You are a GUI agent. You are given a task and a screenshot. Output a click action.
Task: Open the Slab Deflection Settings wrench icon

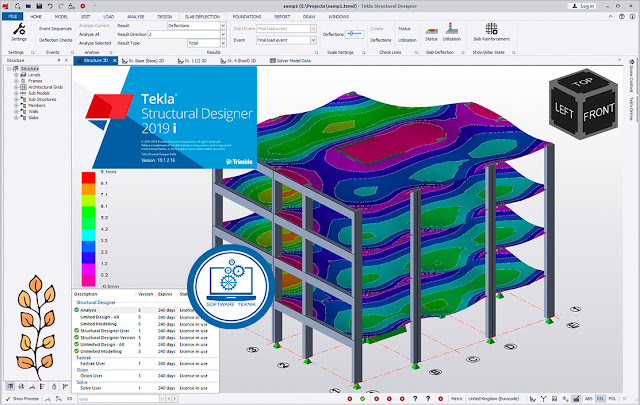click(19, 30)
